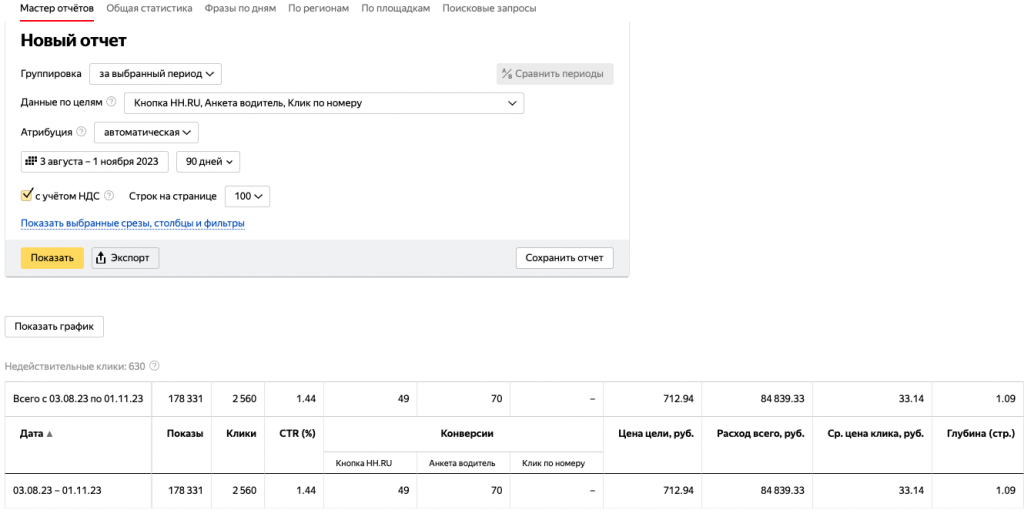The width and height of the screenshot is (1024, 527).
Task: Click the Показать график button
Action: tap(55, 327)
